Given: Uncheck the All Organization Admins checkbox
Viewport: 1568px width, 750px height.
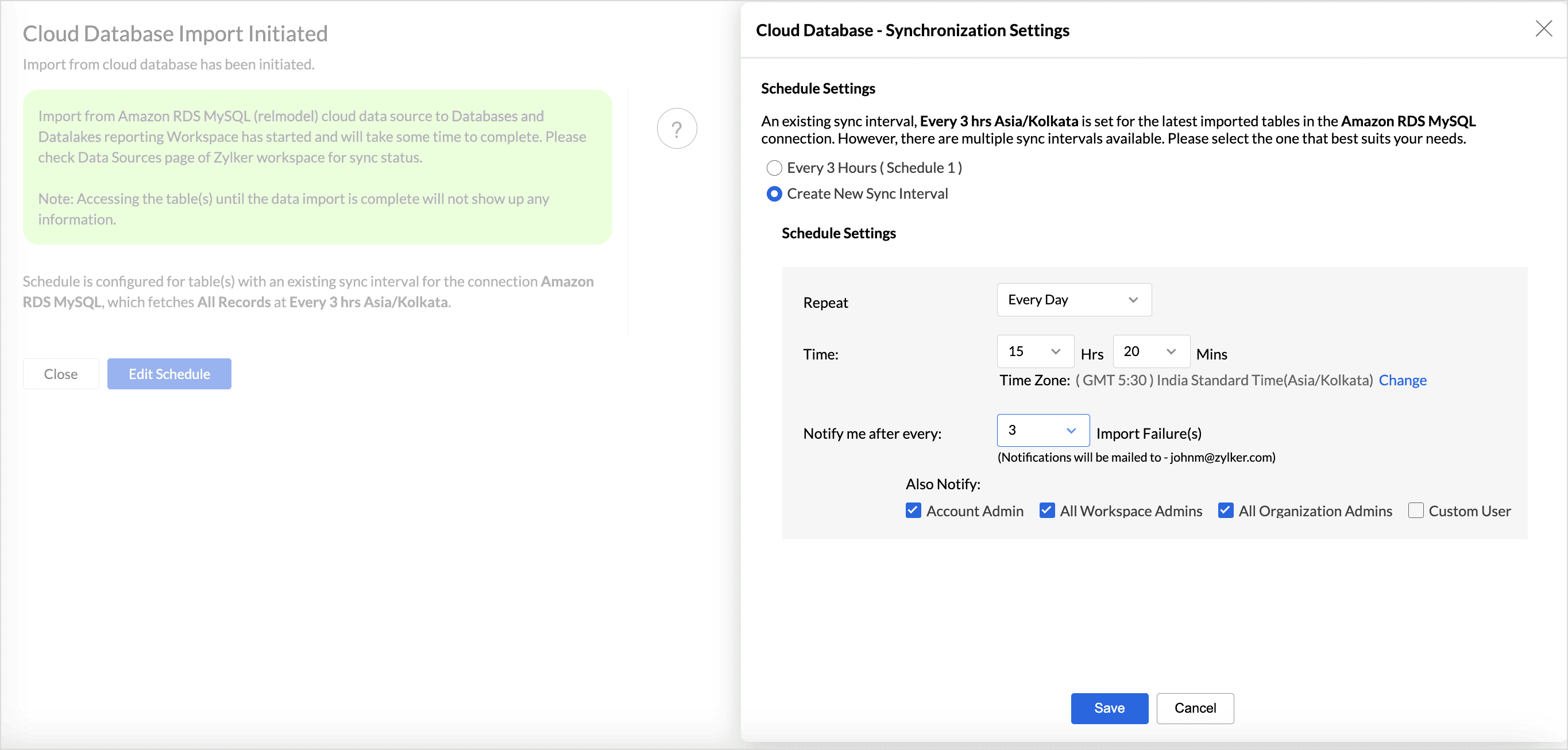Looking at the screenshot, I should pyautogui.click(x=1225, y=510).
